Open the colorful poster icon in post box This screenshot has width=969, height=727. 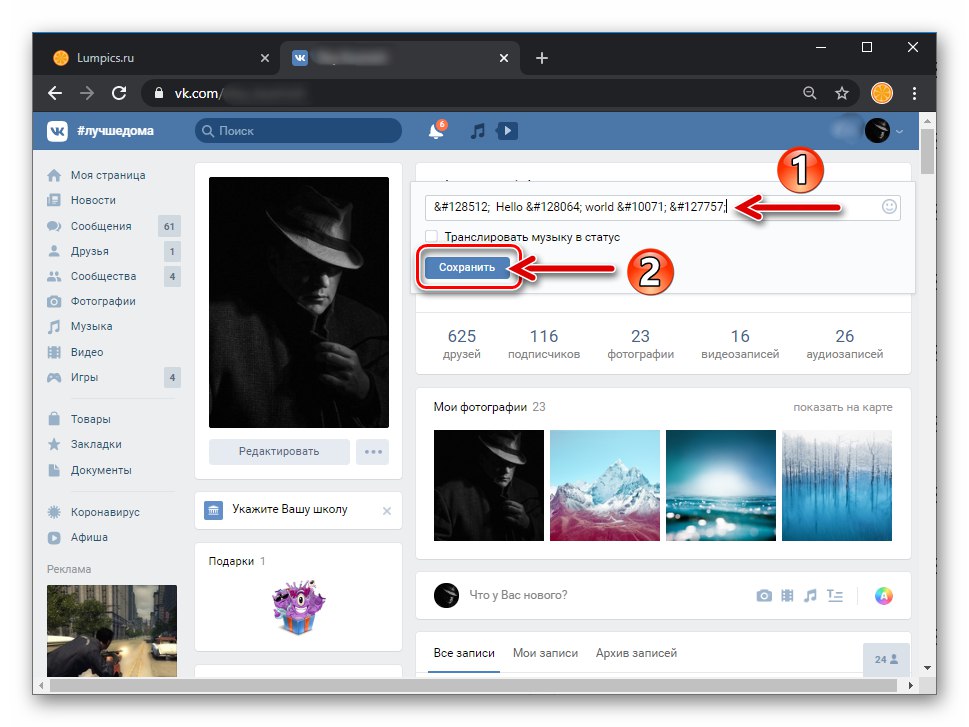click(884, 596)
